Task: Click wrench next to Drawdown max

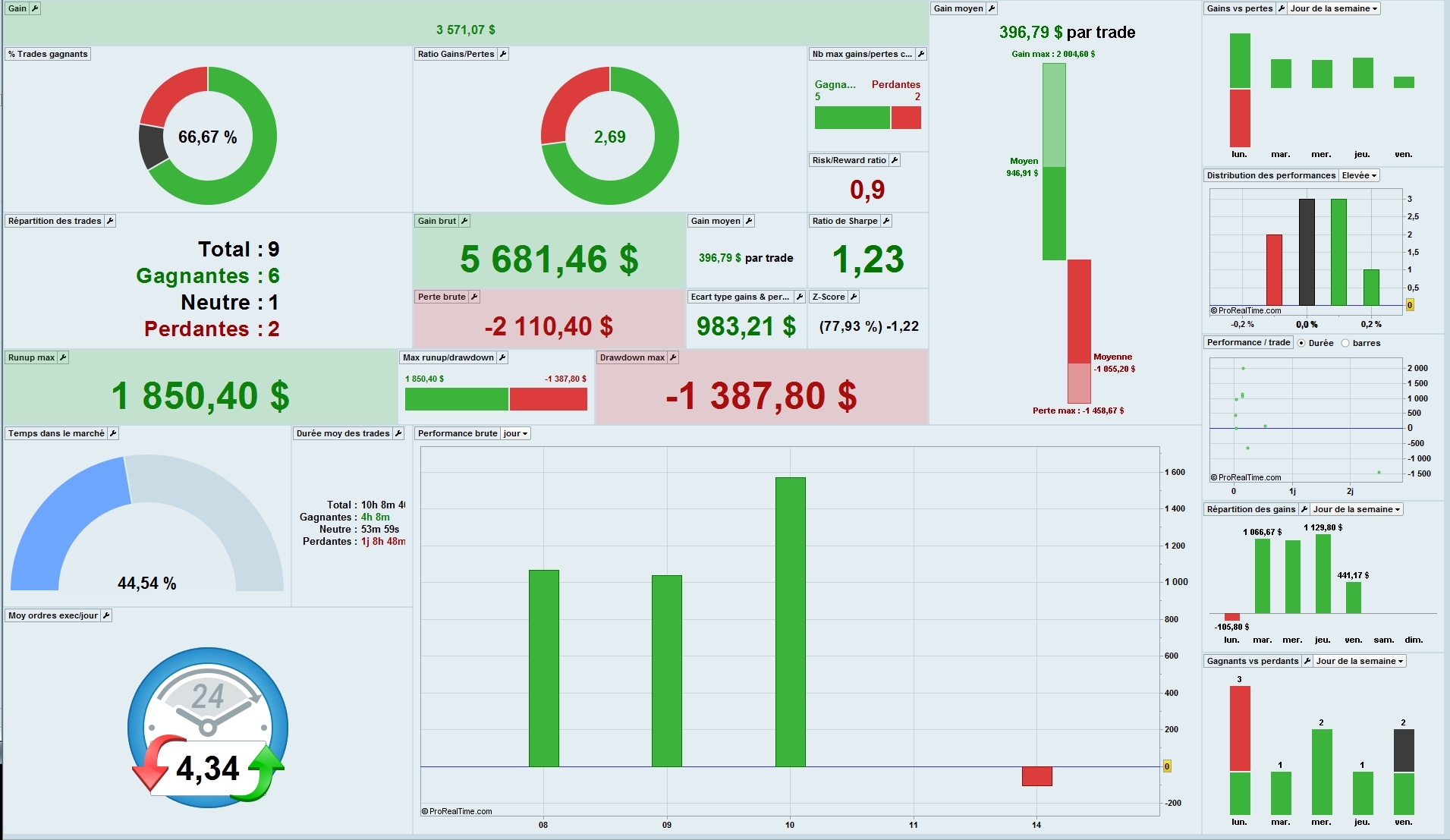Action: tap(673, 357)
